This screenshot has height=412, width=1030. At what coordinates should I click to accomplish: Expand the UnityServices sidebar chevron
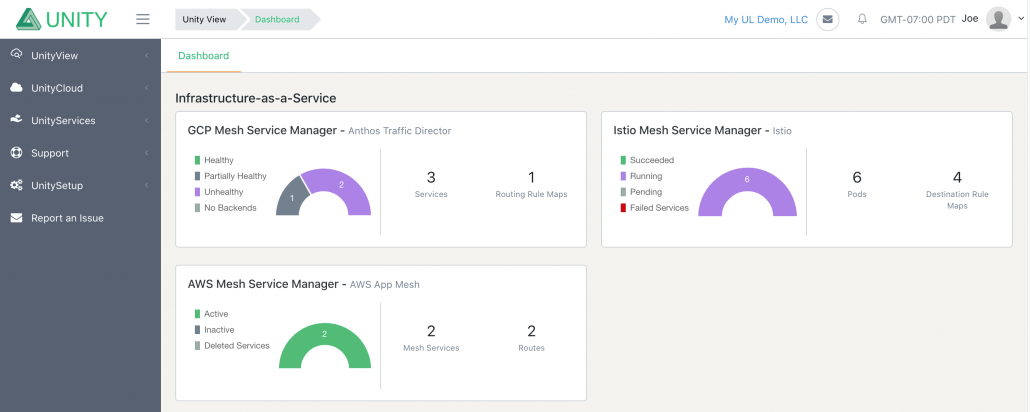click(146, 121)
